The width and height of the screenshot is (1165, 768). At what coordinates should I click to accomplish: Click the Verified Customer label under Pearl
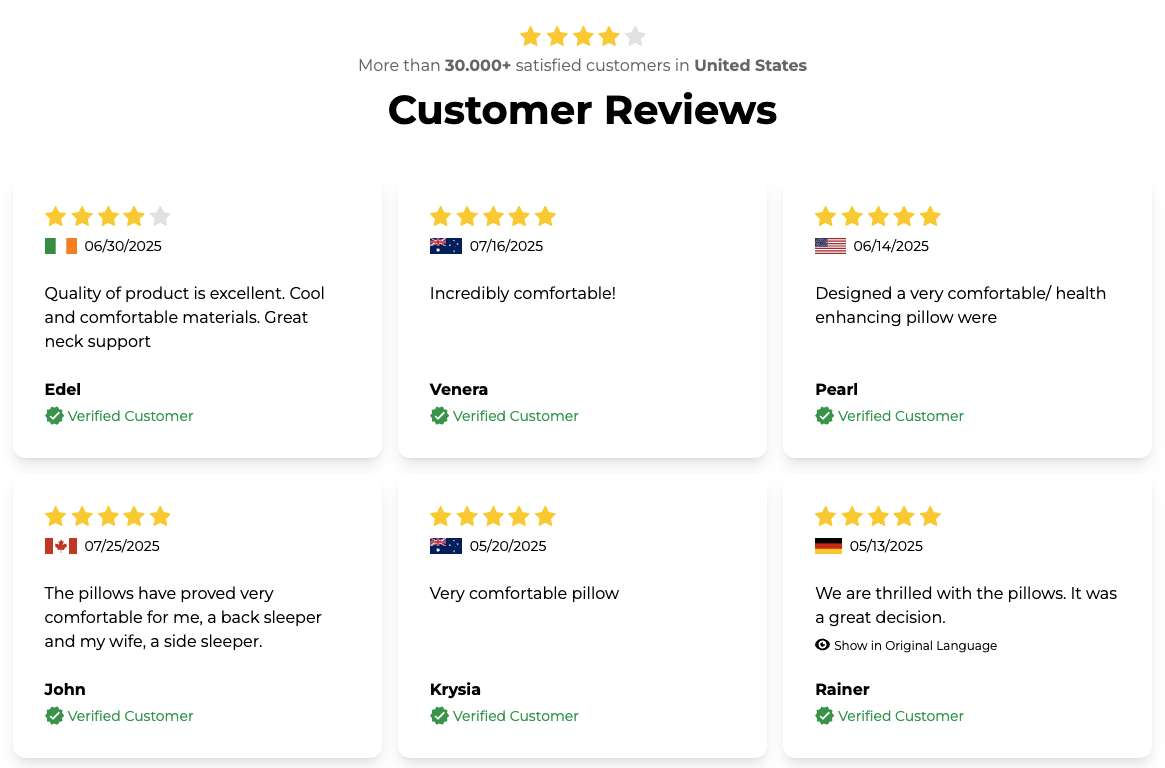tap(900, 416)
